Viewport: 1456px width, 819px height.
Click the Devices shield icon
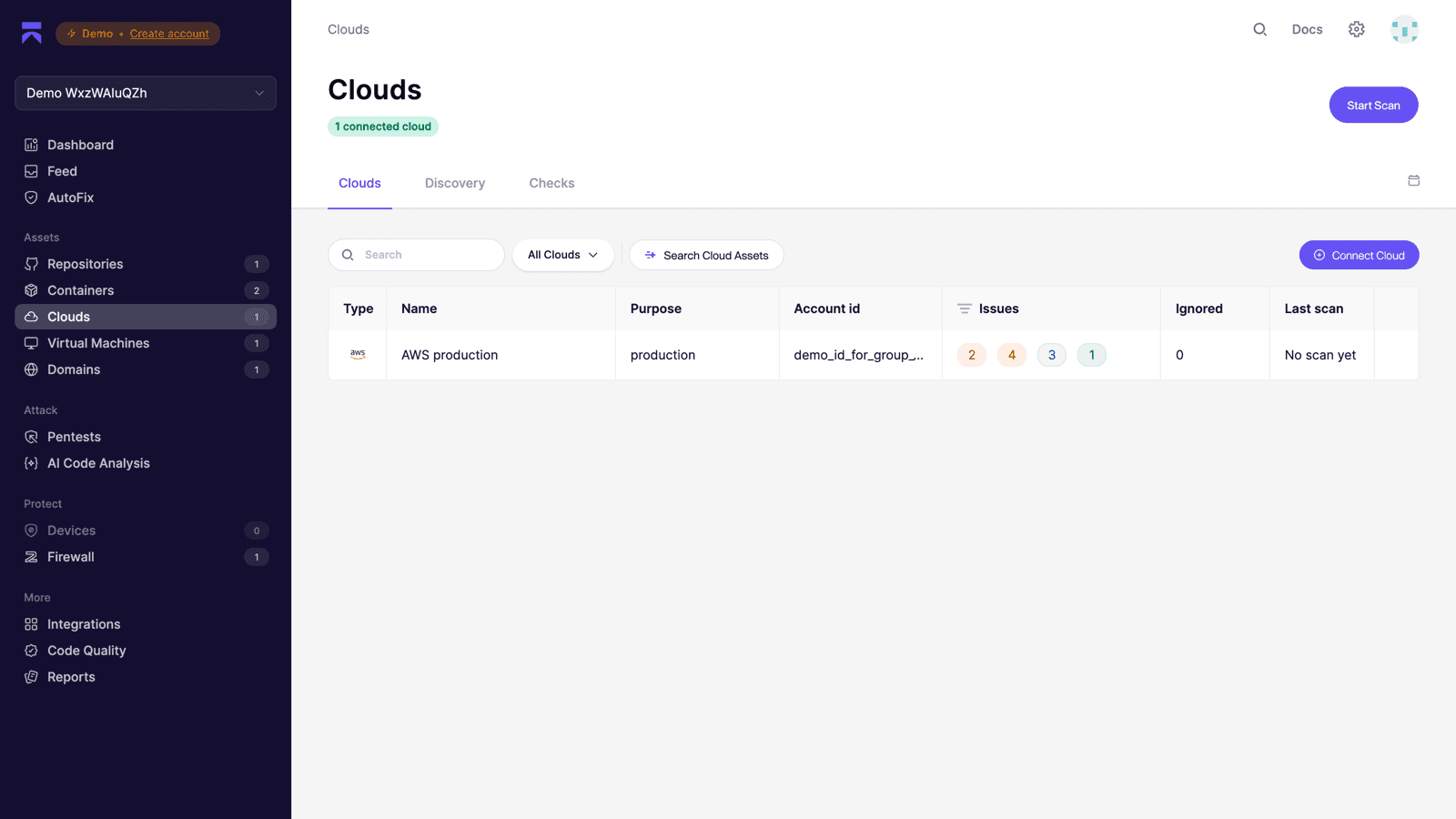point(31,531)
